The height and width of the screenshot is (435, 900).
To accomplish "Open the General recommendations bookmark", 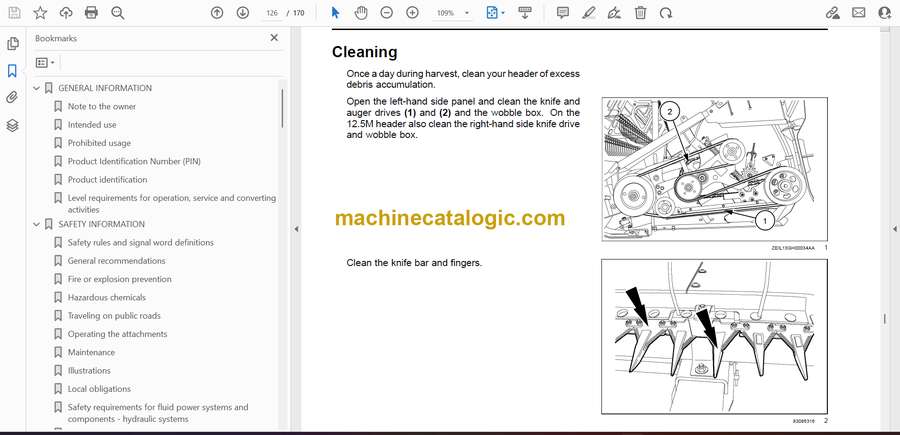I will (x=117, y=261).
